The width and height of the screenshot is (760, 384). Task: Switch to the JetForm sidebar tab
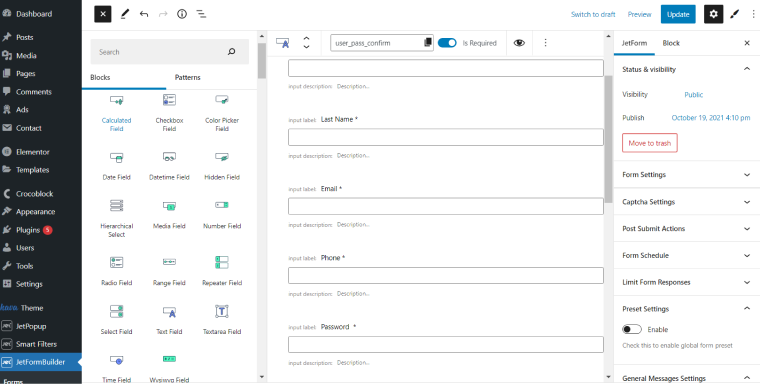pos(634,43)
